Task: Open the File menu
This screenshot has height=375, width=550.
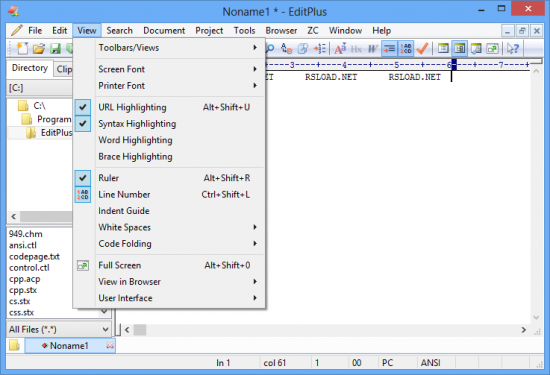Action: [35, 31]
